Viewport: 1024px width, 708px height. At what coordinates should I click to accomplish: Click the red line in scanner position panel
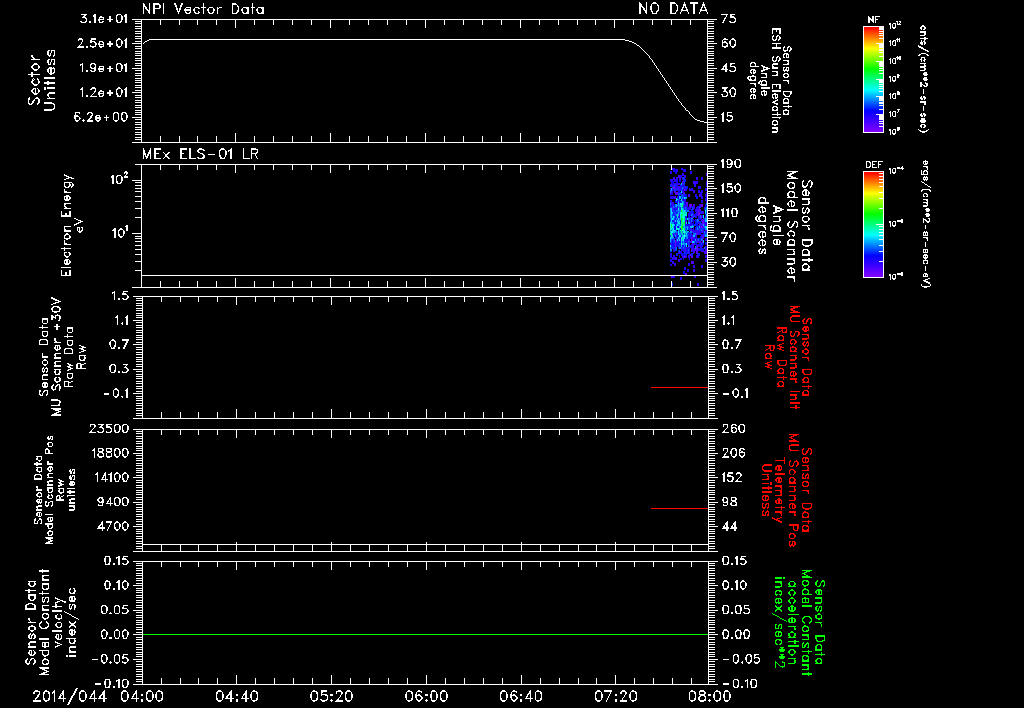coord(679,508)
